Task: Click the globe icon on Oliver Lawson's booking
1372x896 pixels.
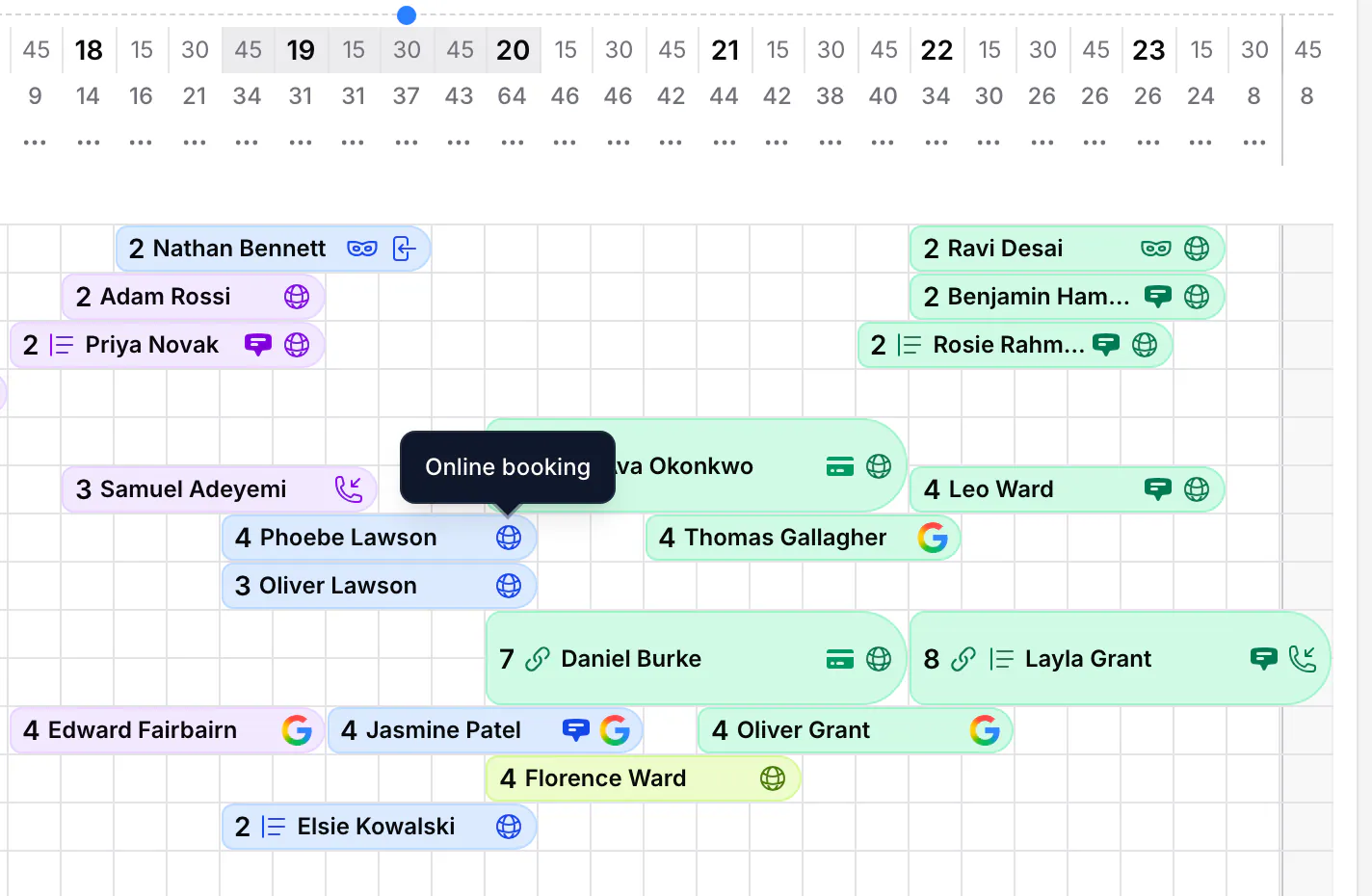Action: pos(509,586)
